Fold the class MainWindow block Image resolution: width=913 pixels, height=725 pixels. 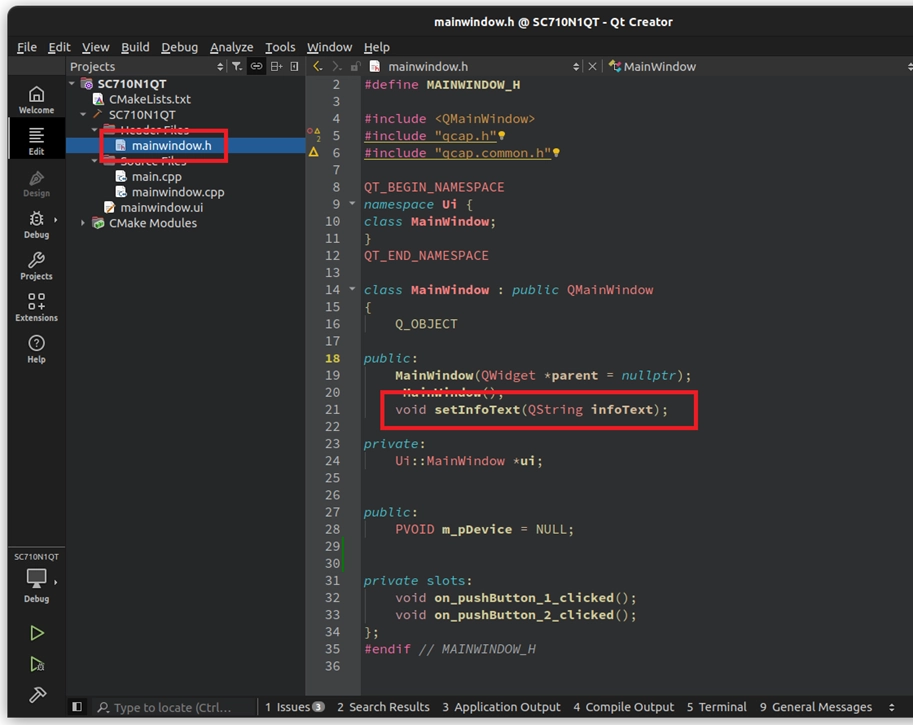point(352,289)
